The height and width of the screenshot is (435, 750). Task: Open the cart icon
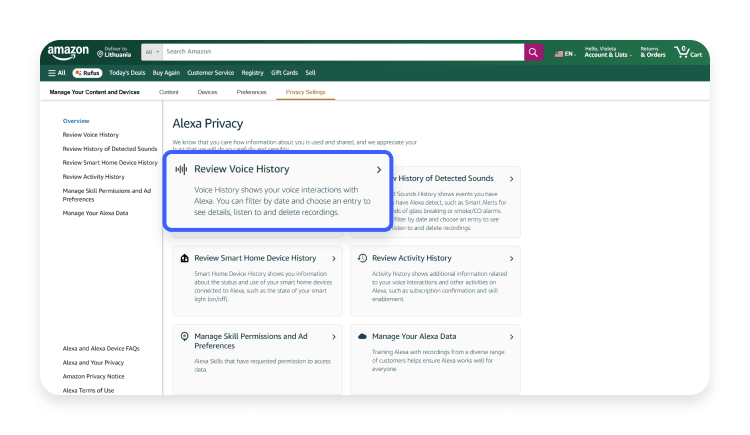688,52
